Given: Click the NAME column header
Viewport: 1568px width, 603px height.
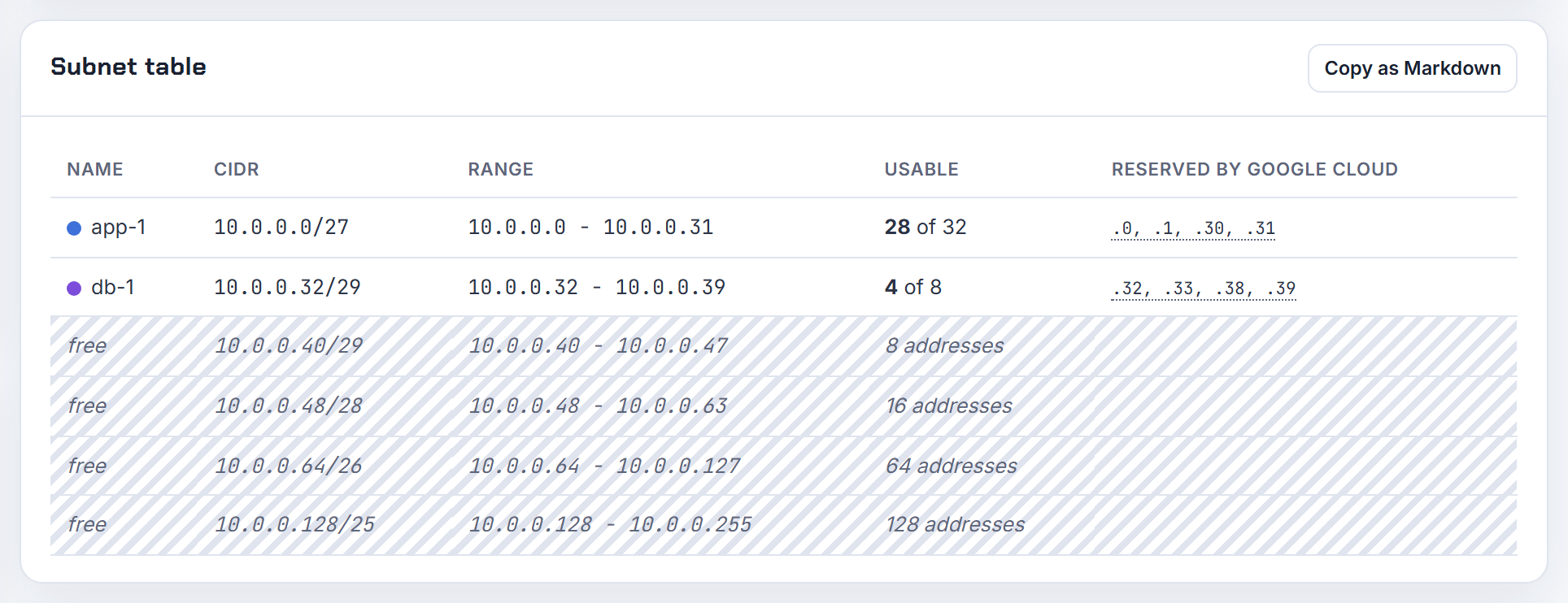Looking at the screenshot, I should (95, 169).
